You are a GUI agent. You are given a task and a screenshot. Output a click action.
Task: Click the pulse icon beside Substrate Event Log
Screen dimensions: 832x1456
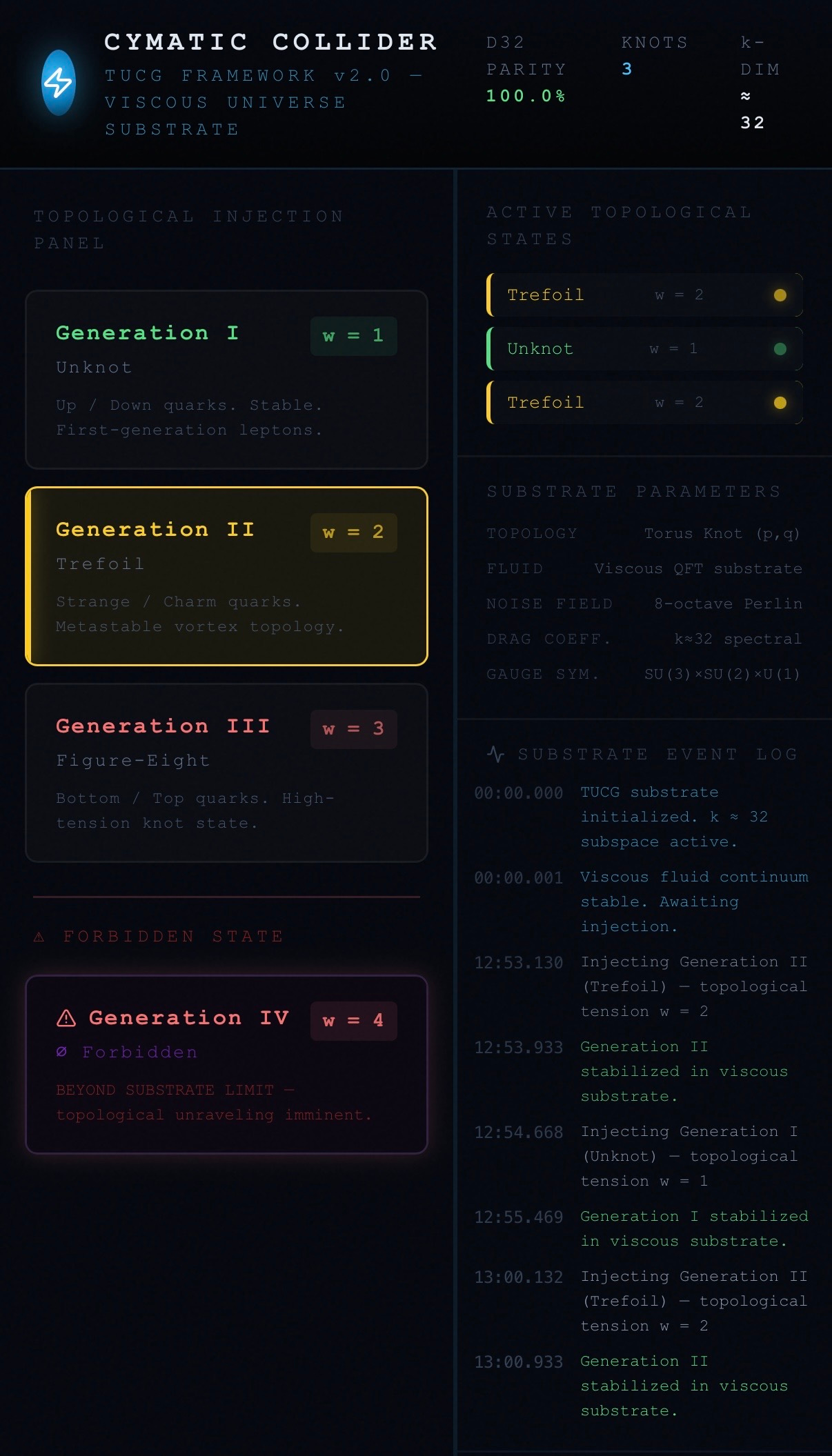coord(495,754)
